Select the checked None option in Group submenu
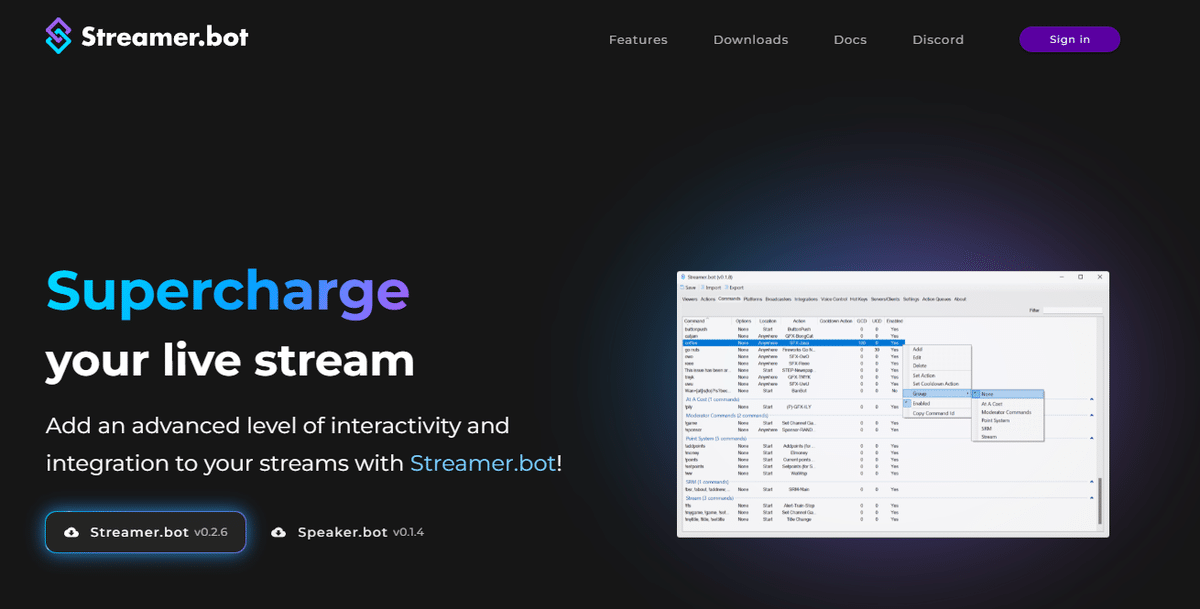1200x609 pixels. [1008, 394]
